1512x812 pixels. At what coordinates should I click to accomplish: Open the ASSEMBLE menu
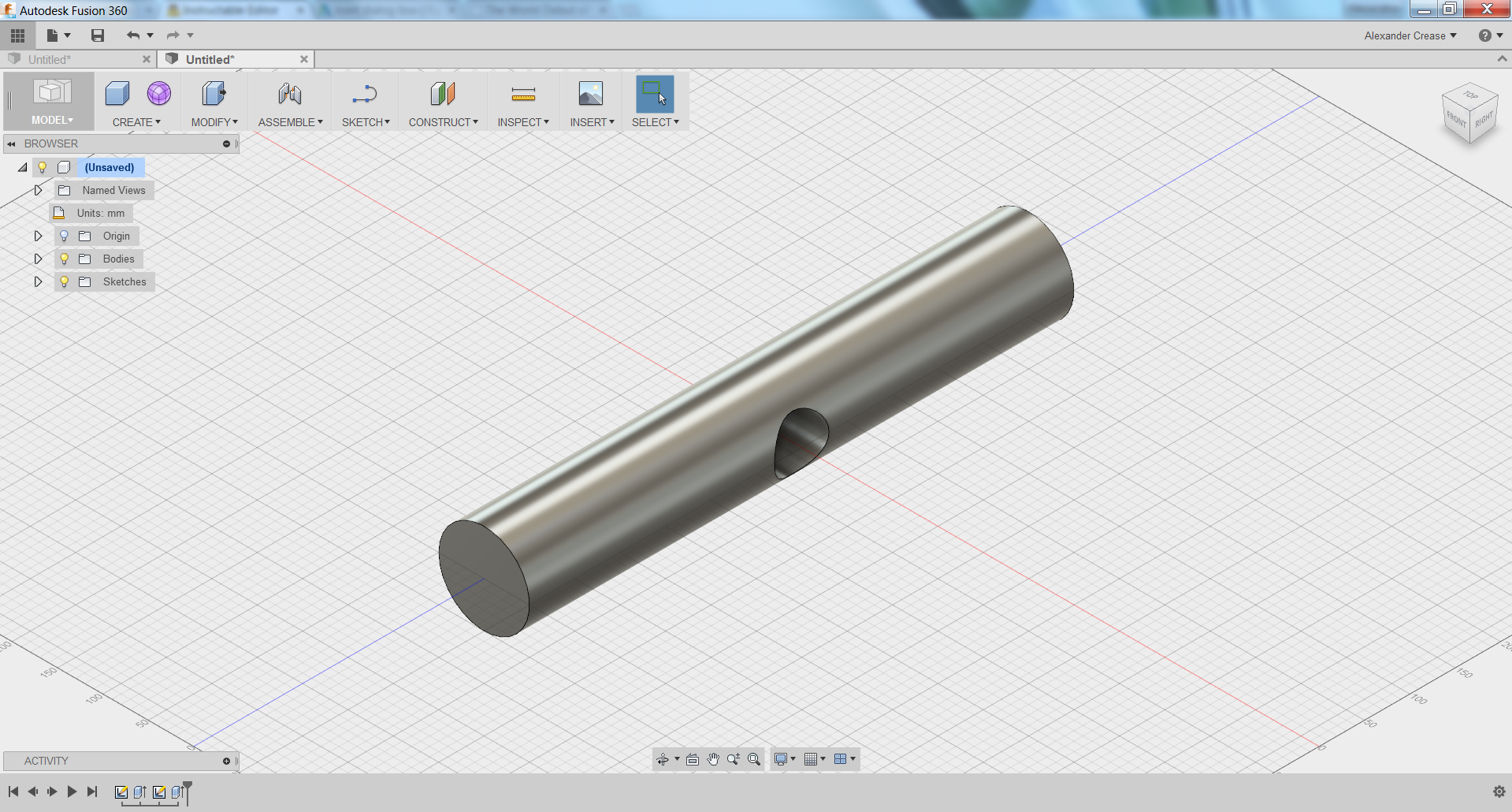[x=291, y=122]
